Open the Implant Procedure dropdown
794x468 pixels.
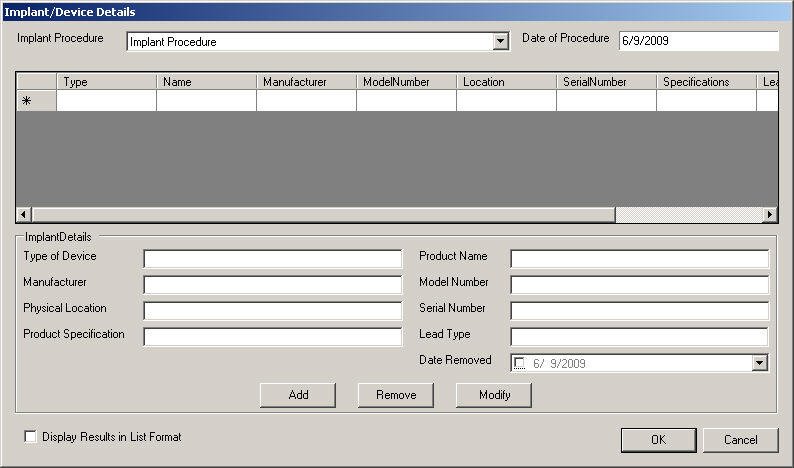[502, 42]
